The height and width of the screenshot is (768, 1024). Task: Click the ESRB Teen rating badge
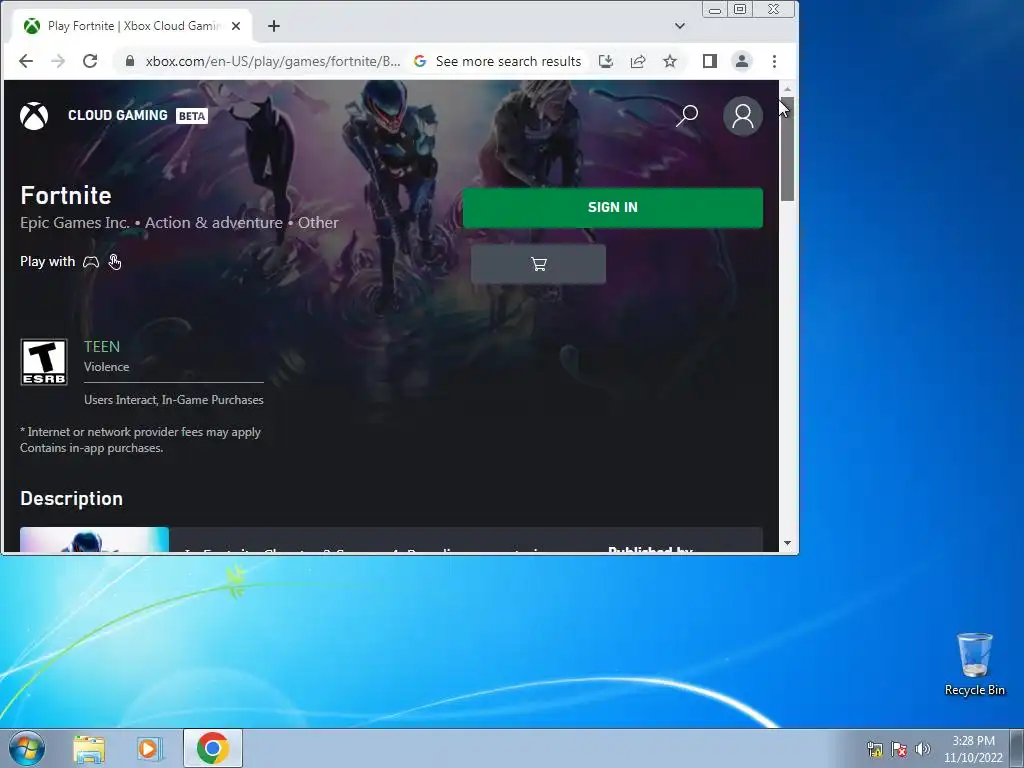pos(44,362)
